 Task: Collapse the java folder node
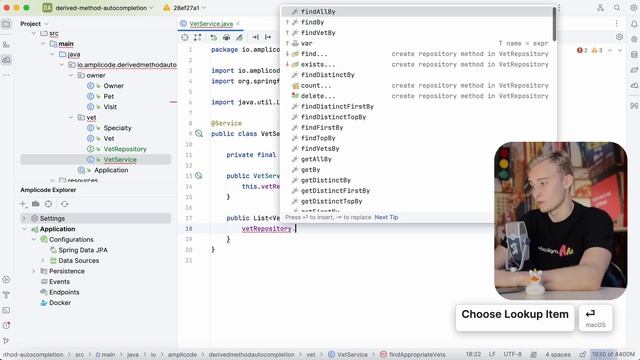click(53, 54)
